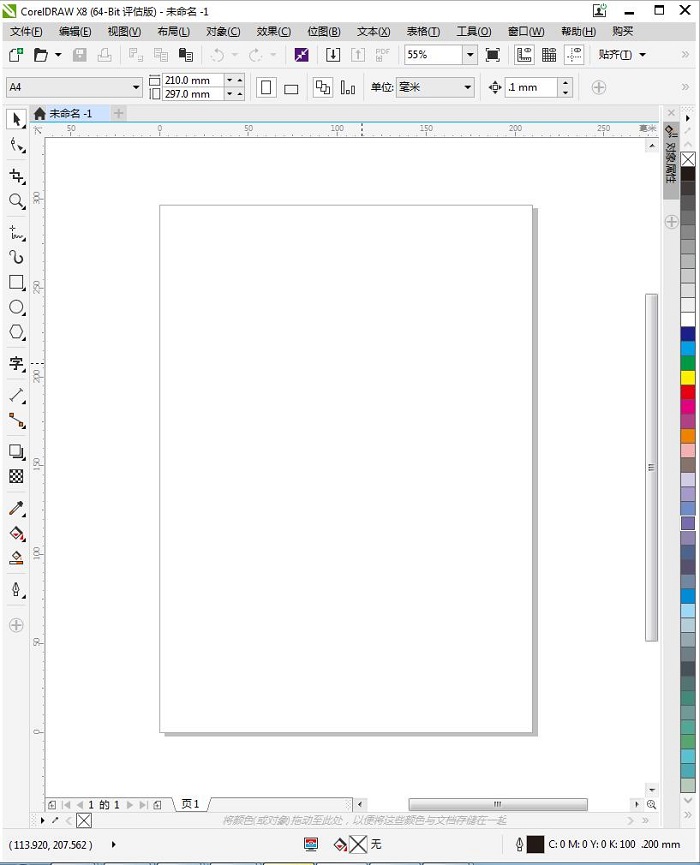The image size is (700, 865).
Task: Pick the Drop Shadow tool
Action: click(17, 452)
